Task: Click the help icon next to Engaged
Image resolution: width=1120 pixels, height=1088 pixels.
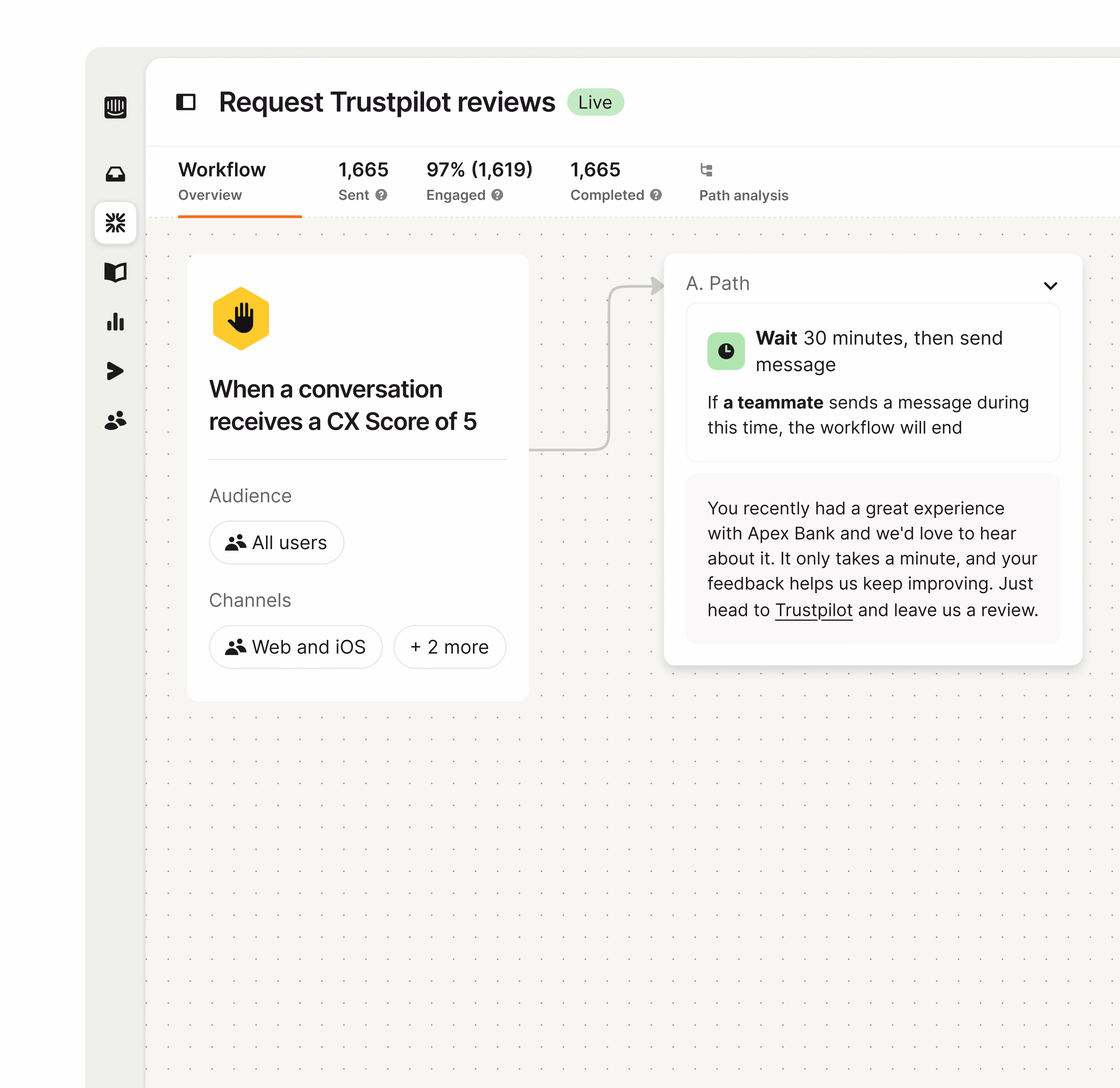Action: coord(498,195)
